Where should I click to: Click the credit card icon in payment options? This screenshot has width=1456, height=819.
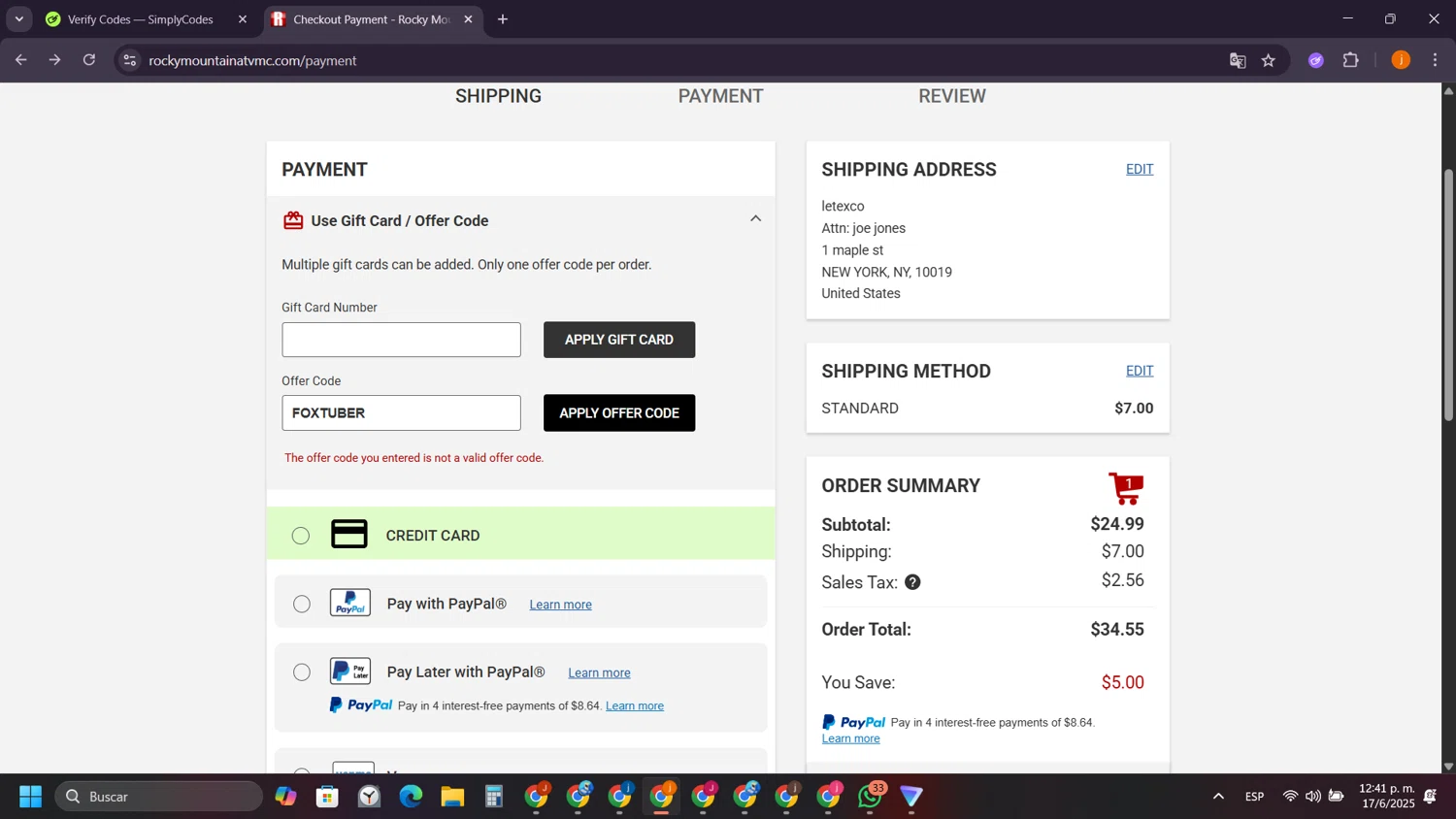(349, 535)
